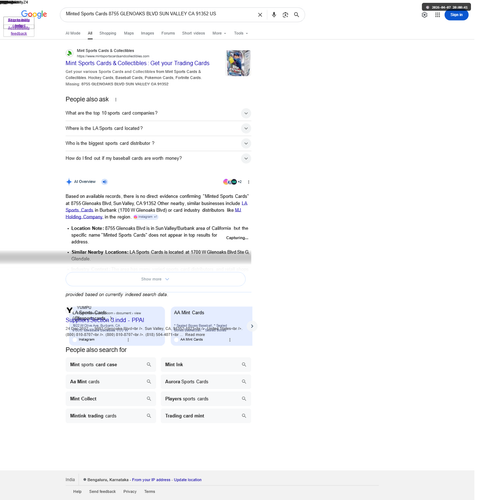Open the 'Suppliers Section 3.indd - PPAI' result
Image resolution: width=480 pixels, height=500 pixels.
[105, 320]
